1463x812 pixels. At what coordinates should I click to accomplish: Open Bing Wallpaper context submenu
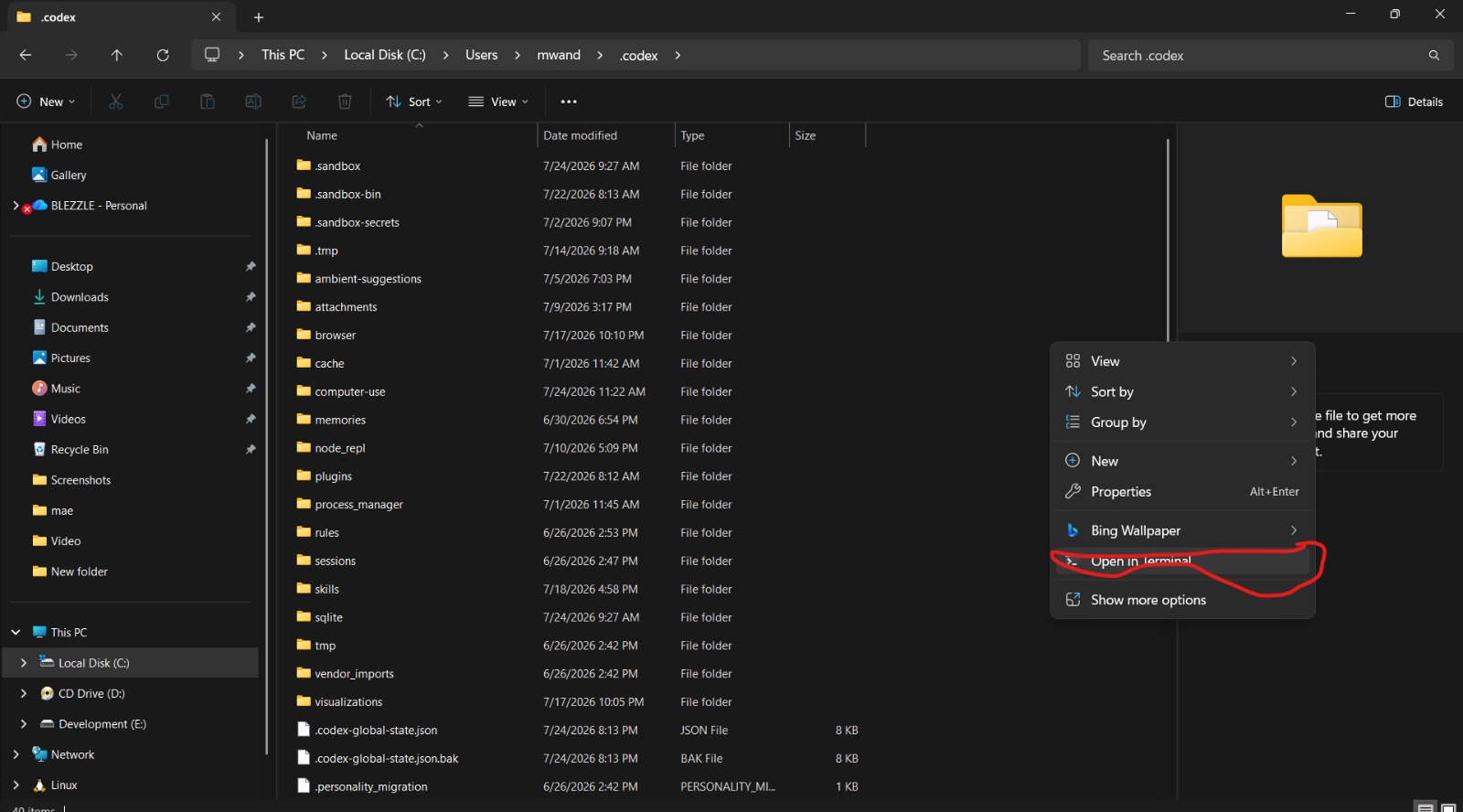1182,530
